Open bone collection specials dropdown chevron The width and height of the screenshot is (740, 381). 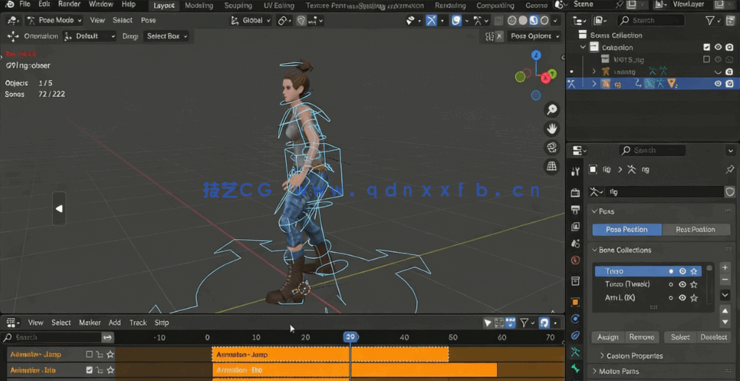click(725, 295)
